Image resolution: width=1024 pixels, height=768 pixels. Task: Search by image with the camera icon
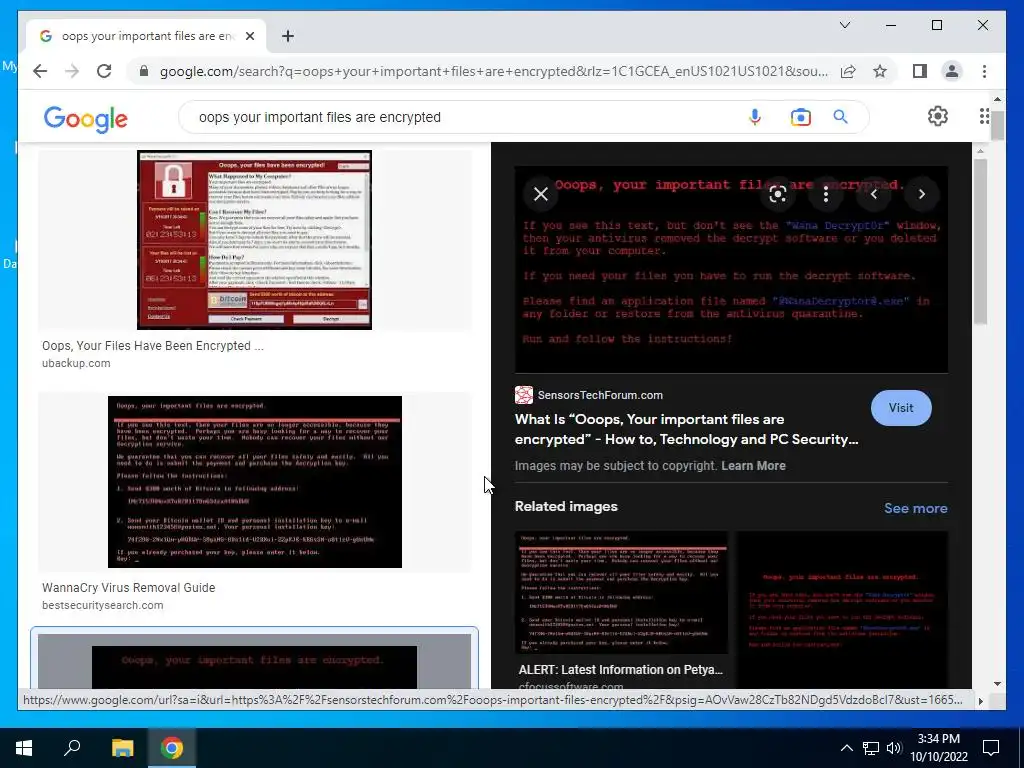(x=801, y=117)
